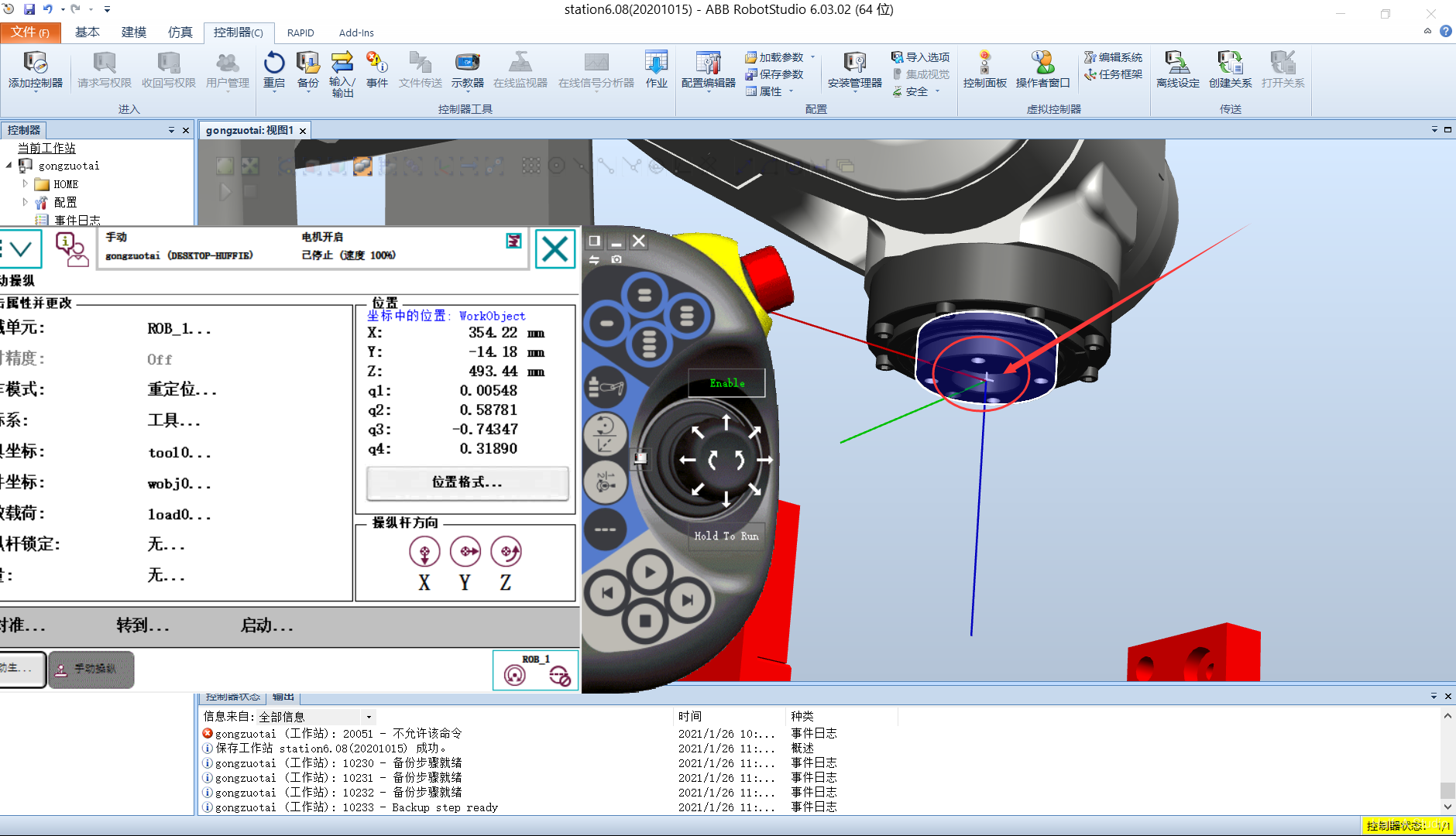Toggle the Enable button on pendant
This screenshot has height=836, width=1456.
[x=727, y=383]
